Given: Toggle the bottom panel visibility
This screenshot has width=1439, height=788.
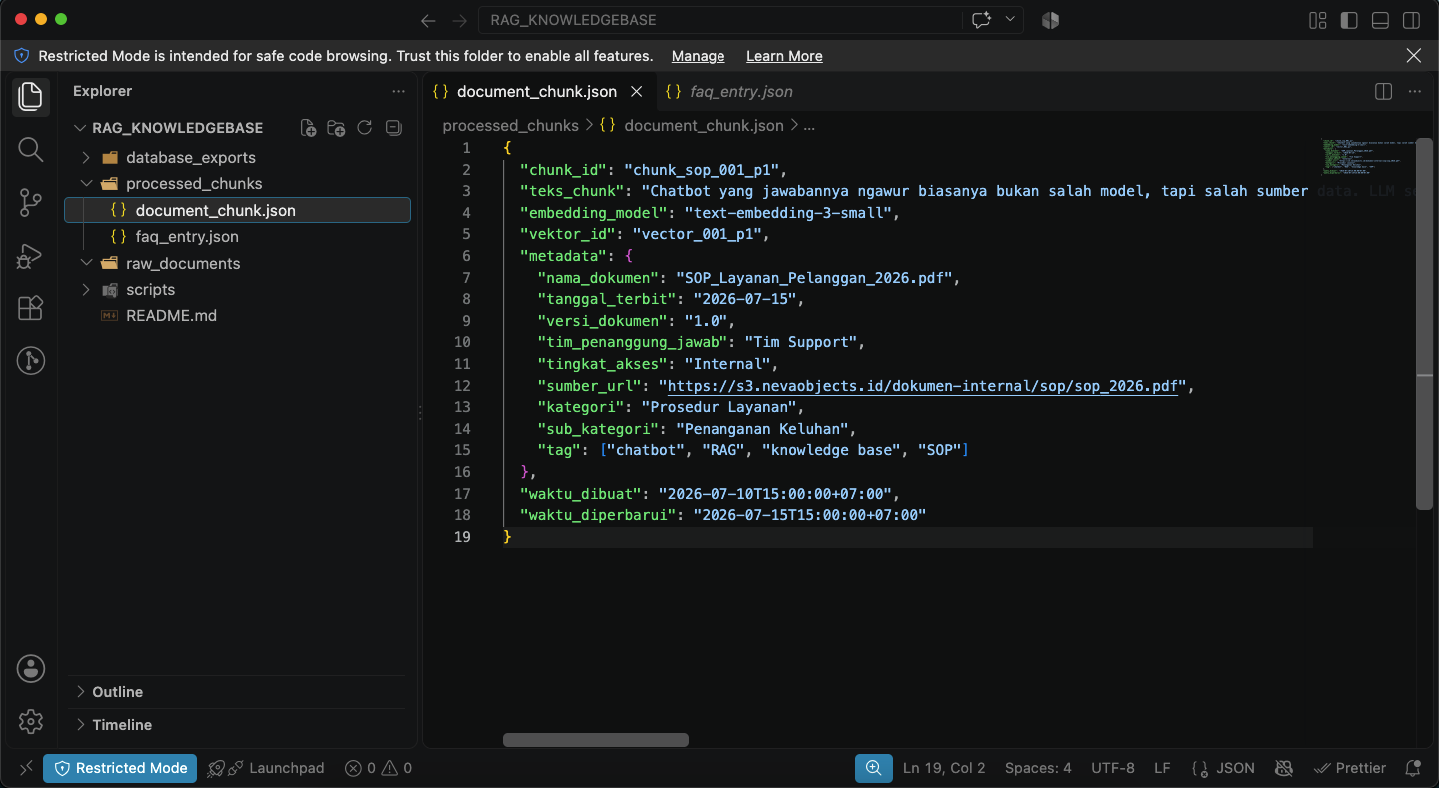Looking at the screenshot, I should pyautogui.click(x=1380, y=20).
